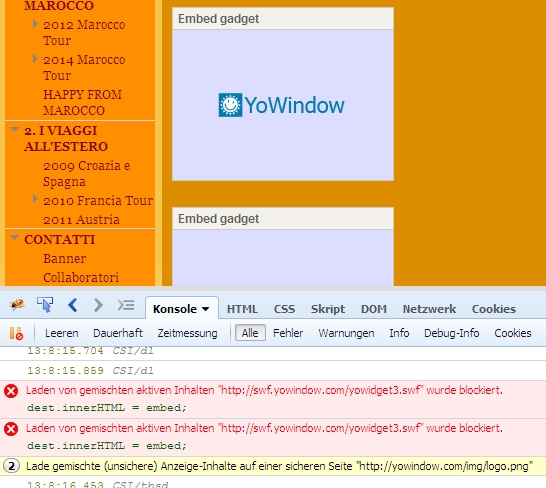Click the first Embed gadget title

point(218,18)
